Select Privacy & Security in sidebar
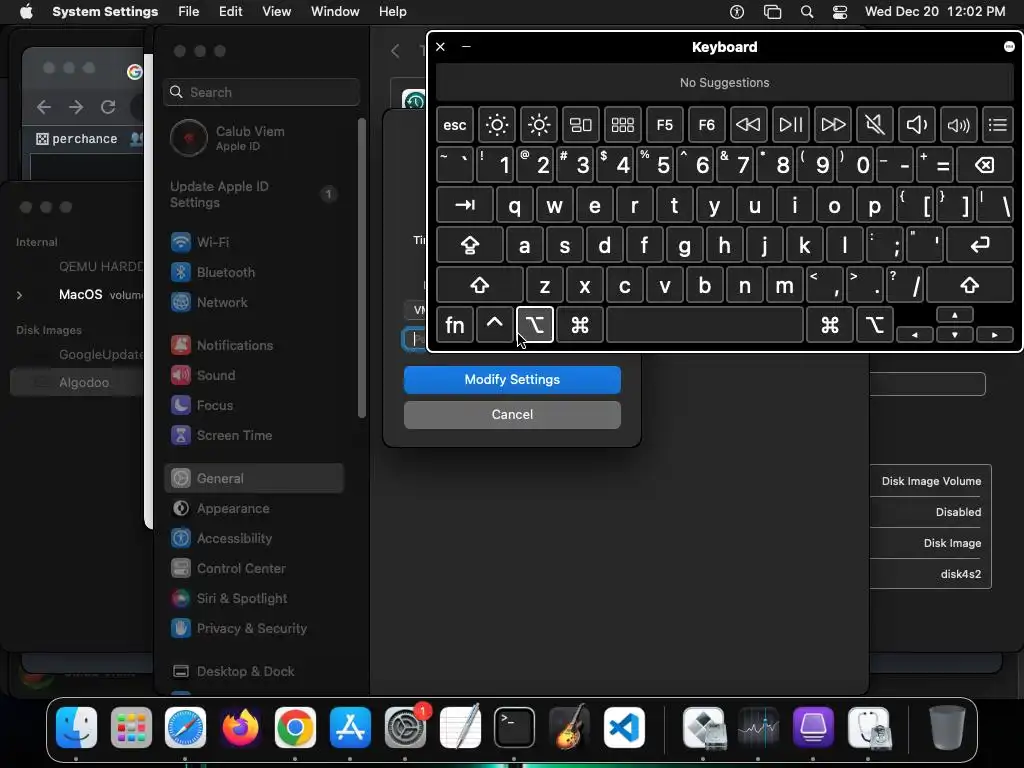The height and width of the screenshot is (768, 1024). click(253, 629)
